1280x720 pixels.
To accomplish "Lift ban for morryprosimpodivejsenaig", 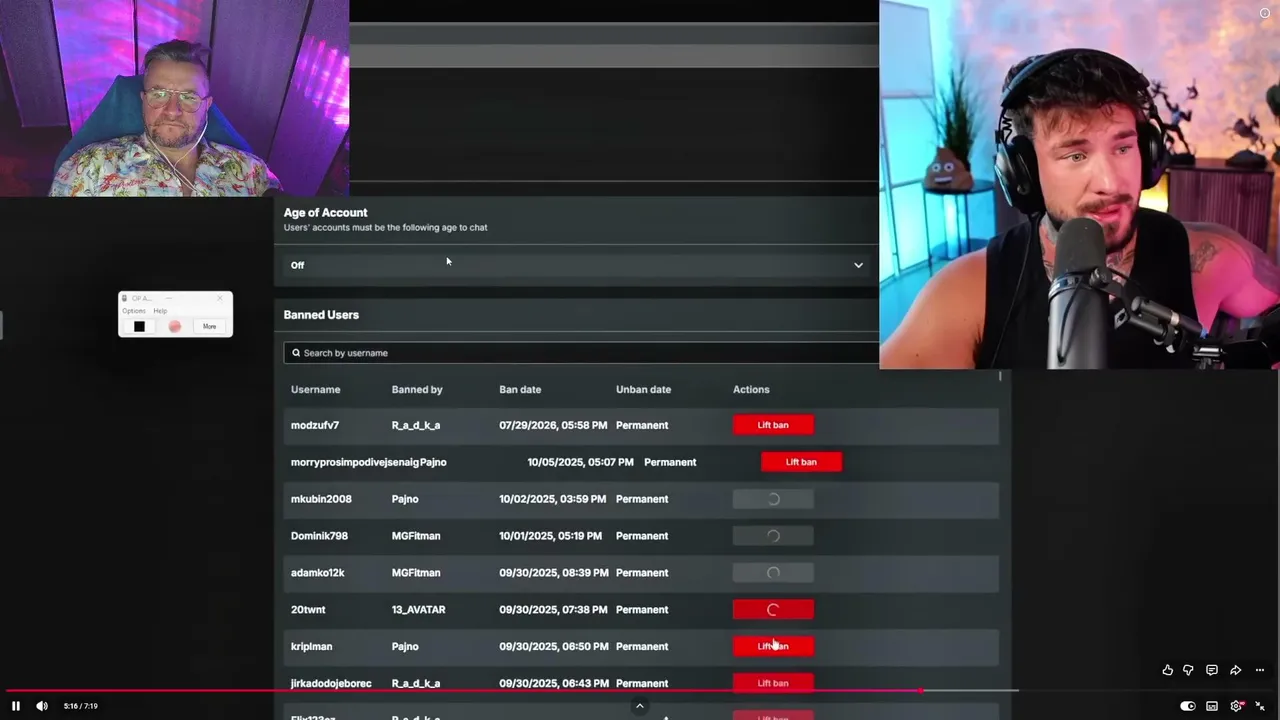I will point(801,462).
